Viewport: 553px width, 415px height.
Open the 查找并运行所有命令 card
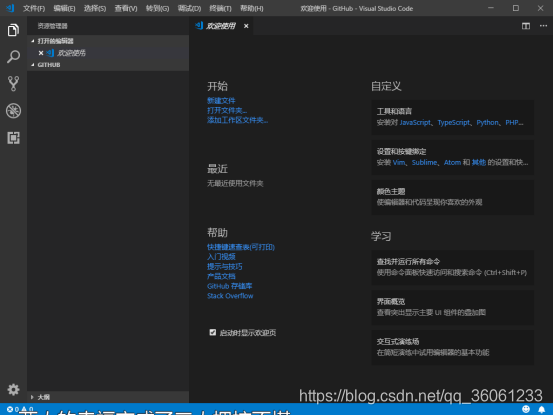click(452, 267)
